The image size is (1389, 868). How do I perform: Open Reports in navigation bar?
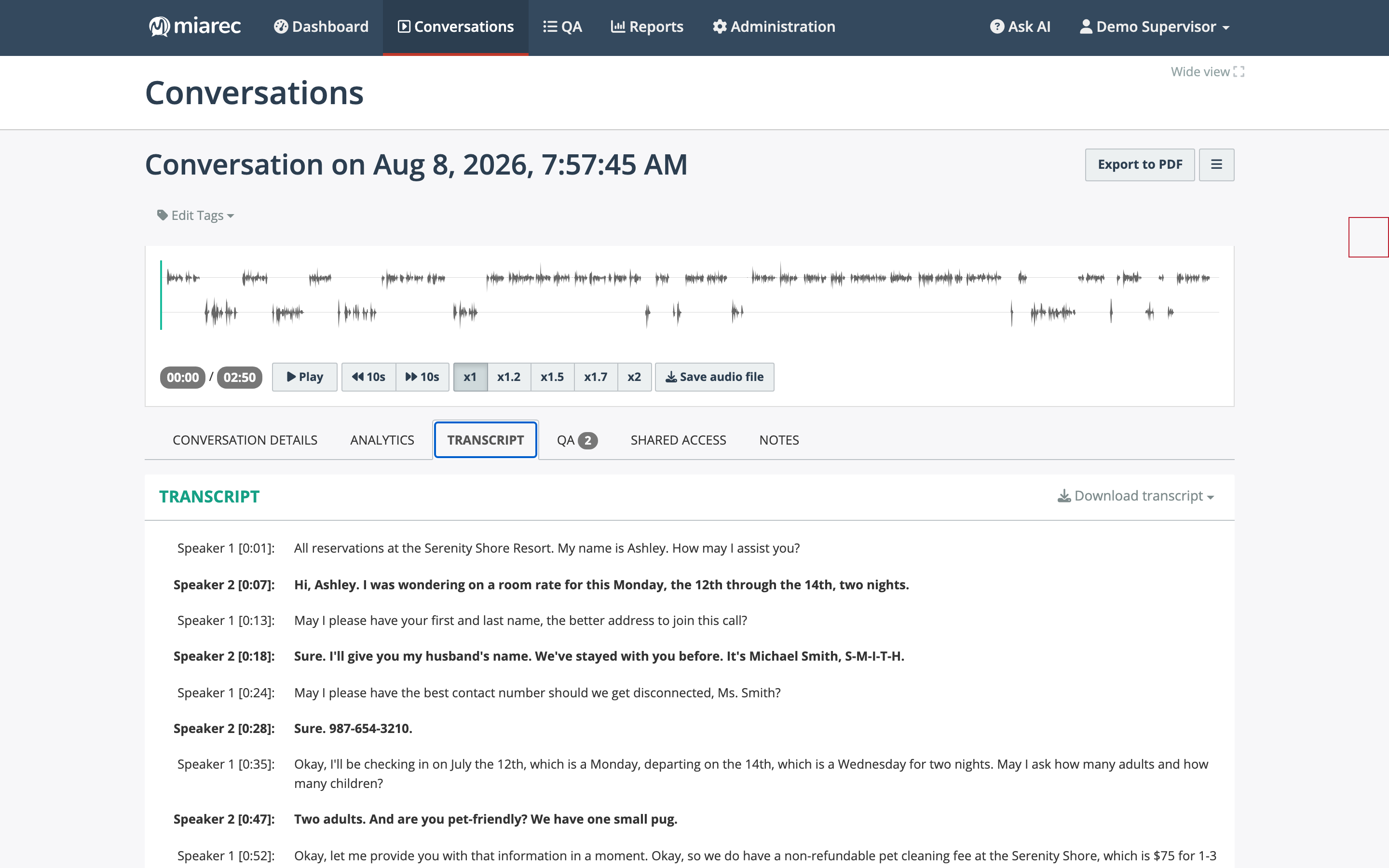647,27
